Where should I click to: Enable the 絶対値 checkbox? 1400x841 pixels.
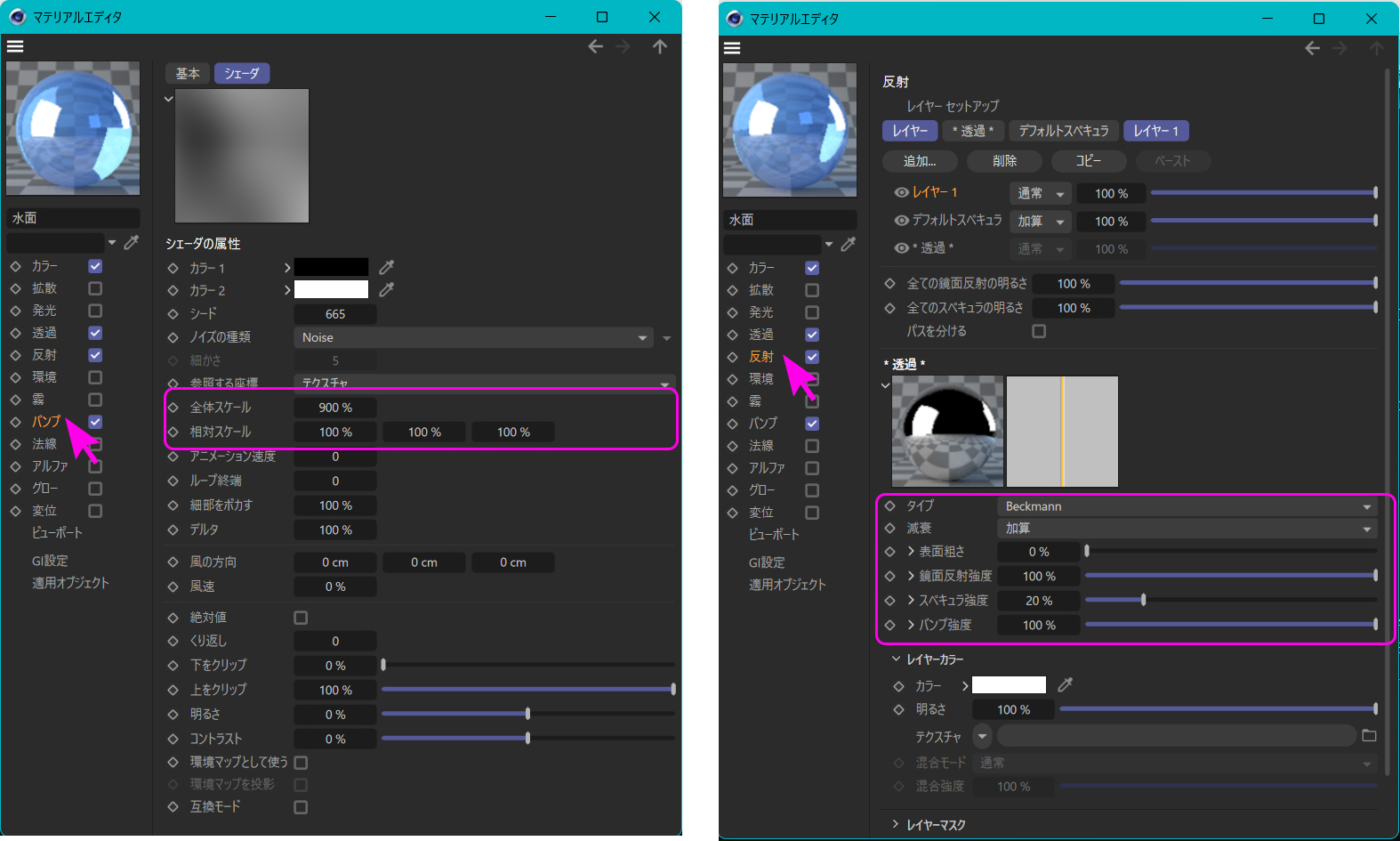301,618
